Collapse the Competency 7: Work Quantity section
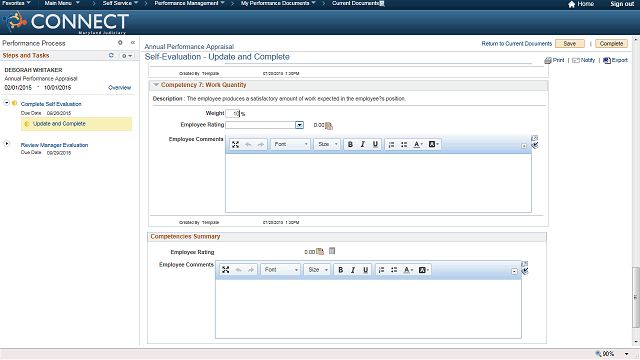 click(x=156, y=85)
